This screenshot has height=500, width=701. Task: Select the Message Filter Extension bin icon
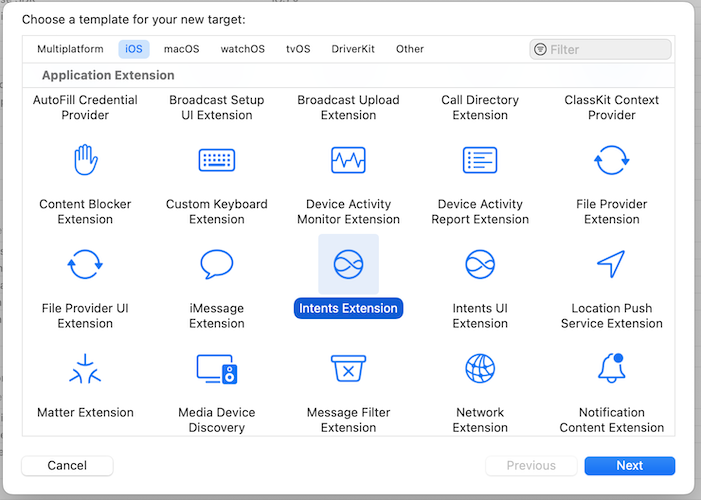348,369
